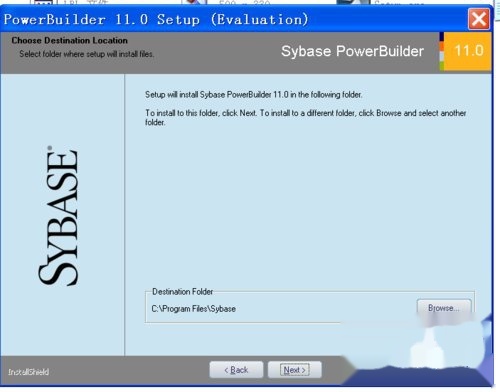Click the vertical SYBASE logo
The height and width of the screenshot is (392, 500).
[58, 216]
